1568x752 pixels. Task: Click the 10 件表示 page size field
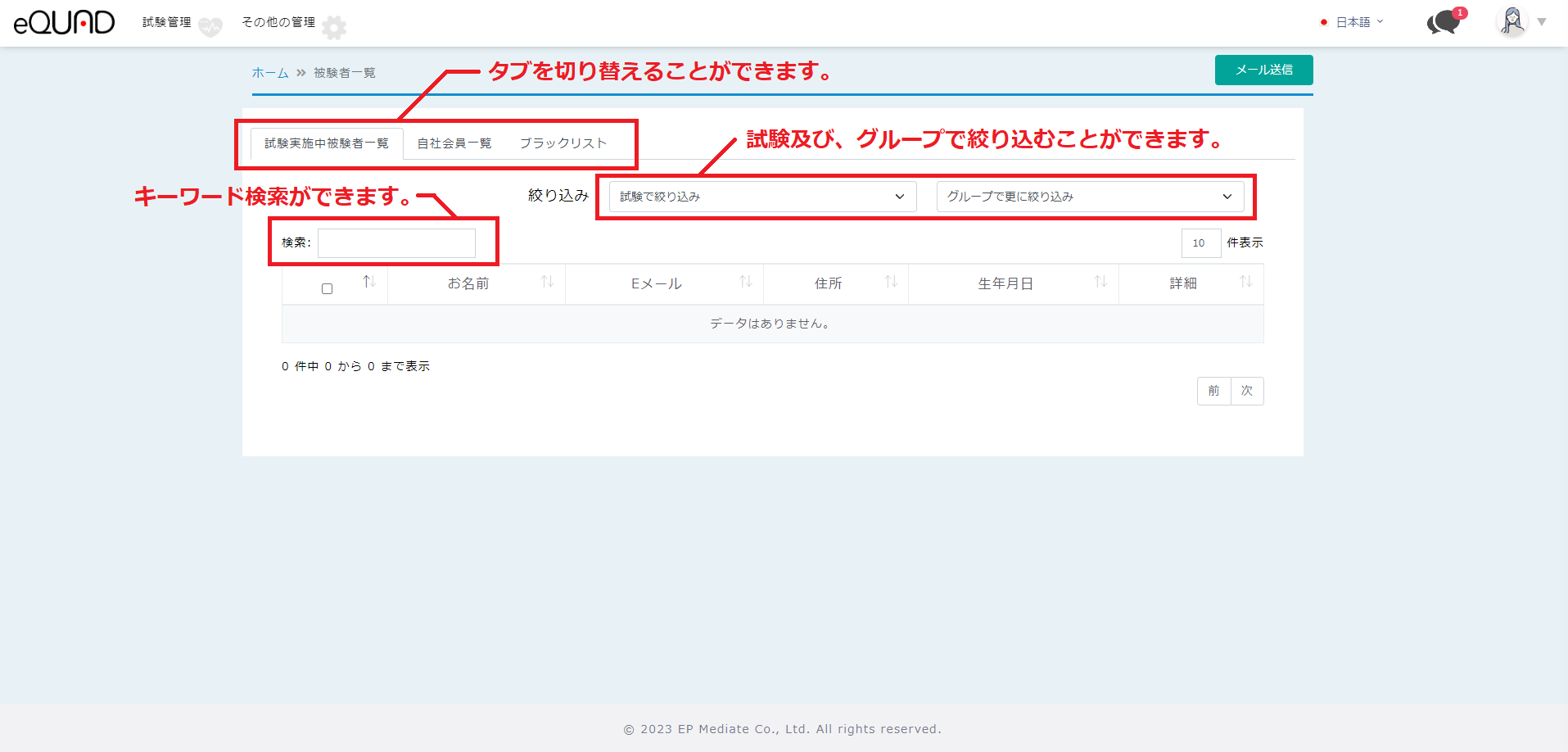(x=1200, y=243)
